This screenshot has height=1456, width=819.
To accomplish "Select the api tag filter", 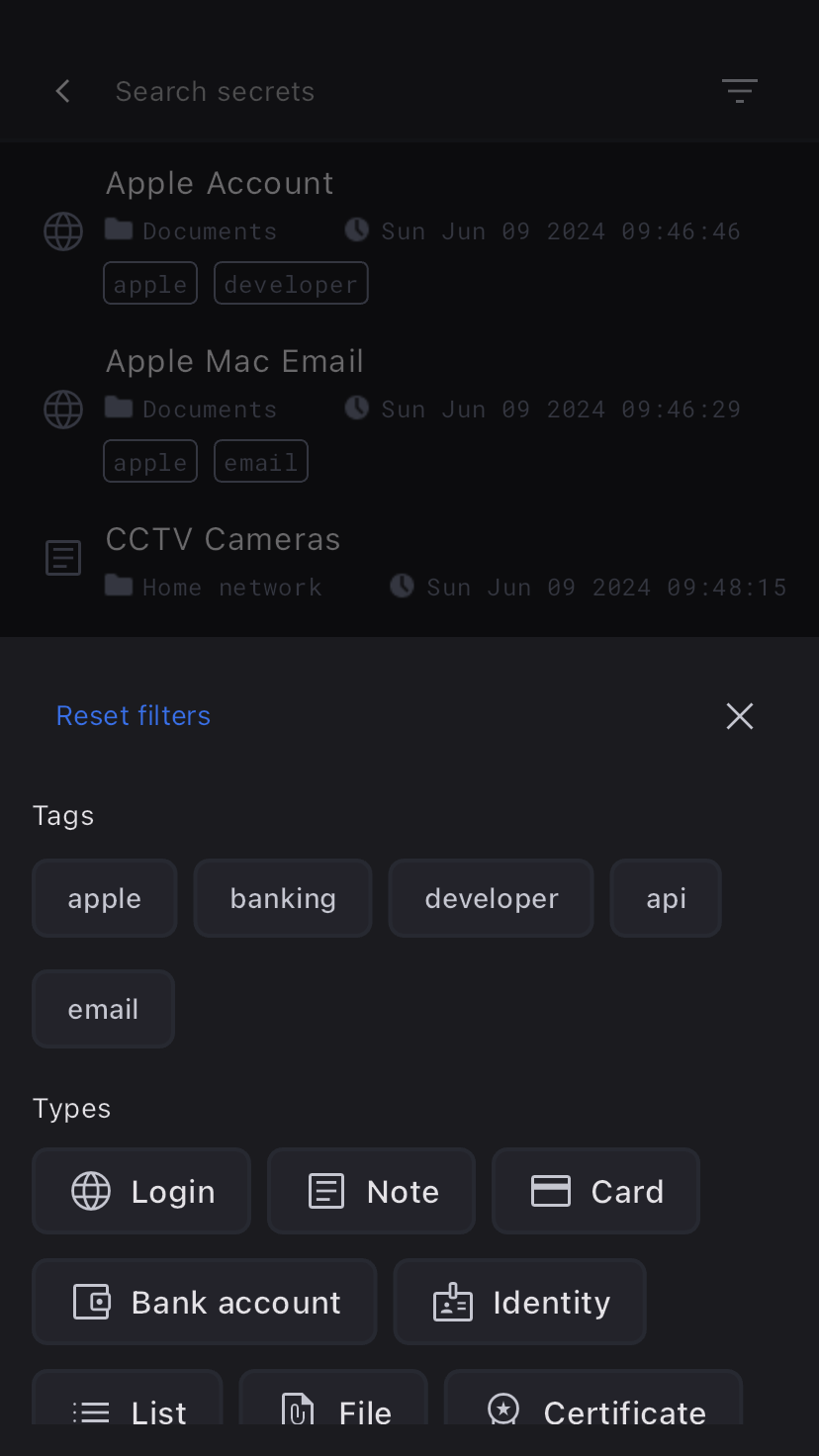I will [666, 898].
